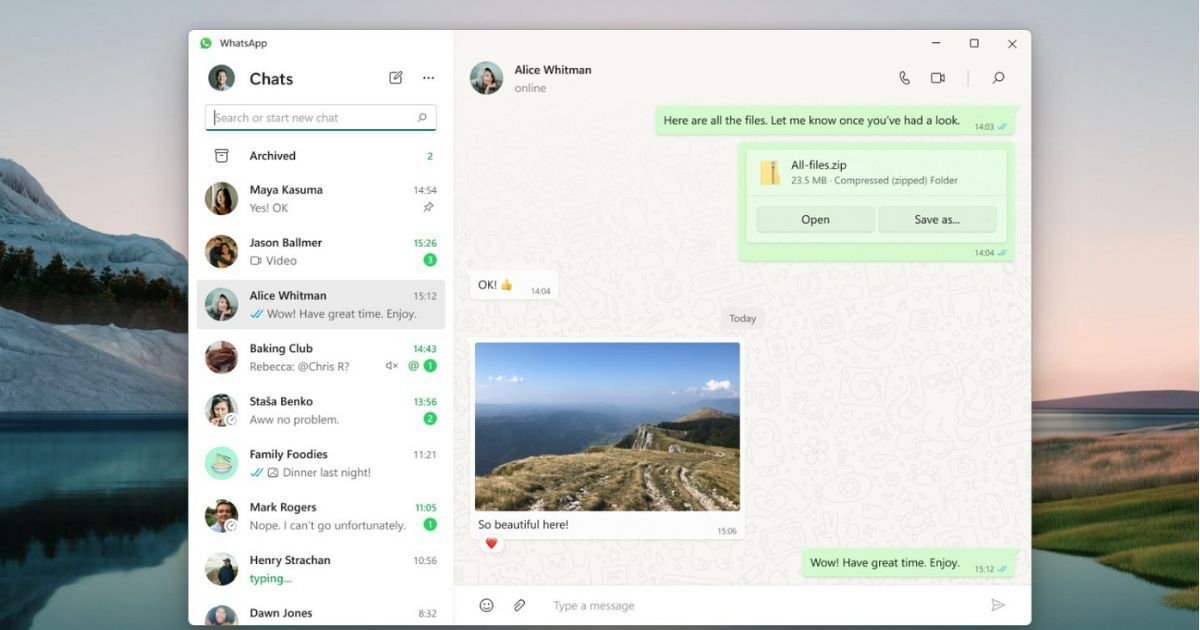Open the Staša Benko chat
Screen dimensions: 1200x630
click(x=321, y=410)
